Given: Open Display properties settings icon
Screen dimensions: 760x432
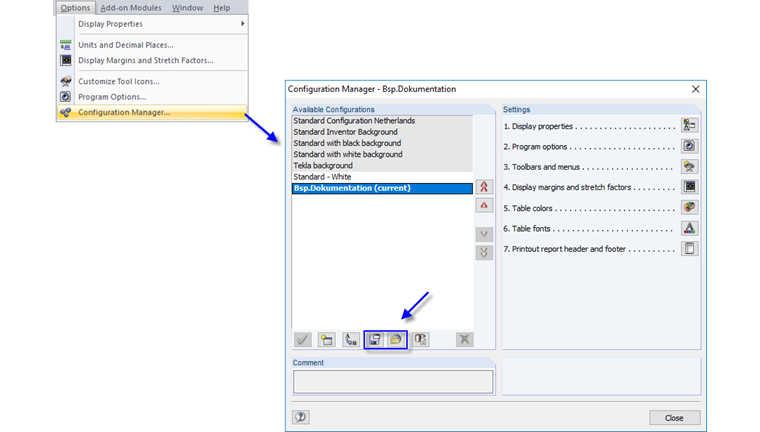Looking at the screenshot, I should click(x=689, y=126).
